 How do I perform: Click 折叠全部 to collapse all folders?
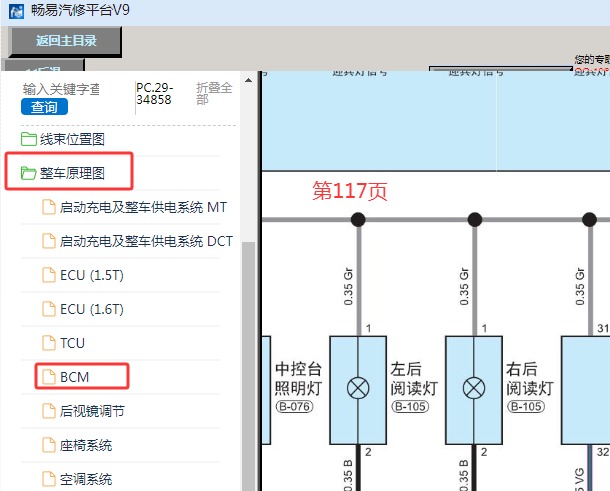214,93
